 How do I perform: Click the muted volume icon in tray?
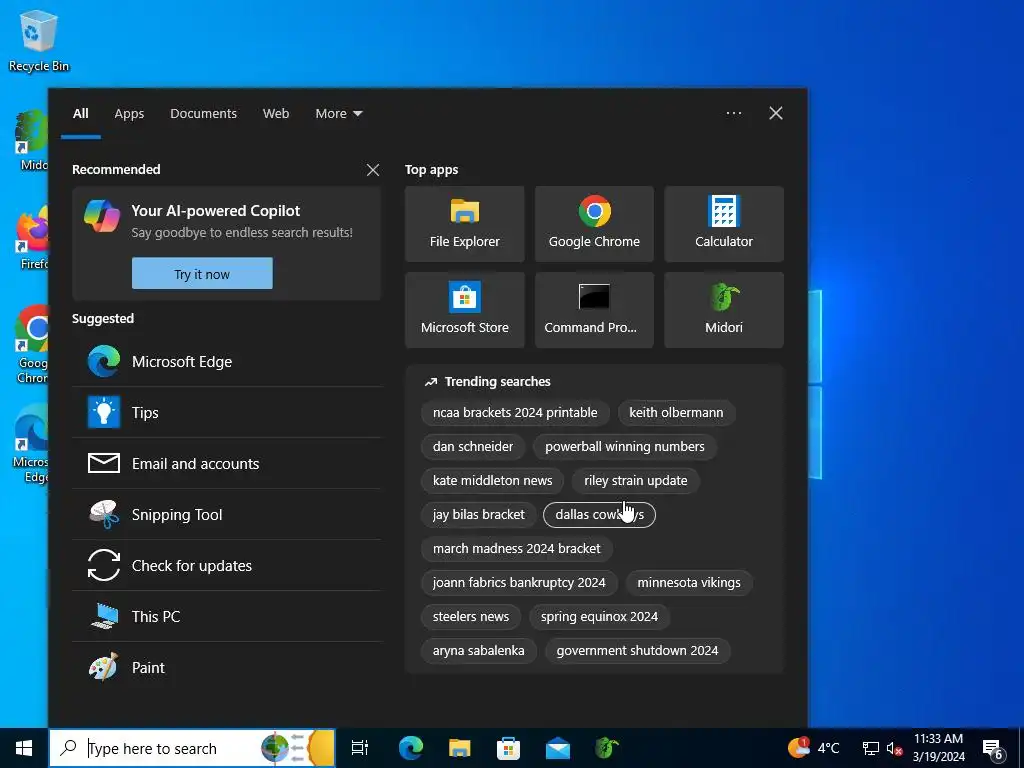coord(894,748)
